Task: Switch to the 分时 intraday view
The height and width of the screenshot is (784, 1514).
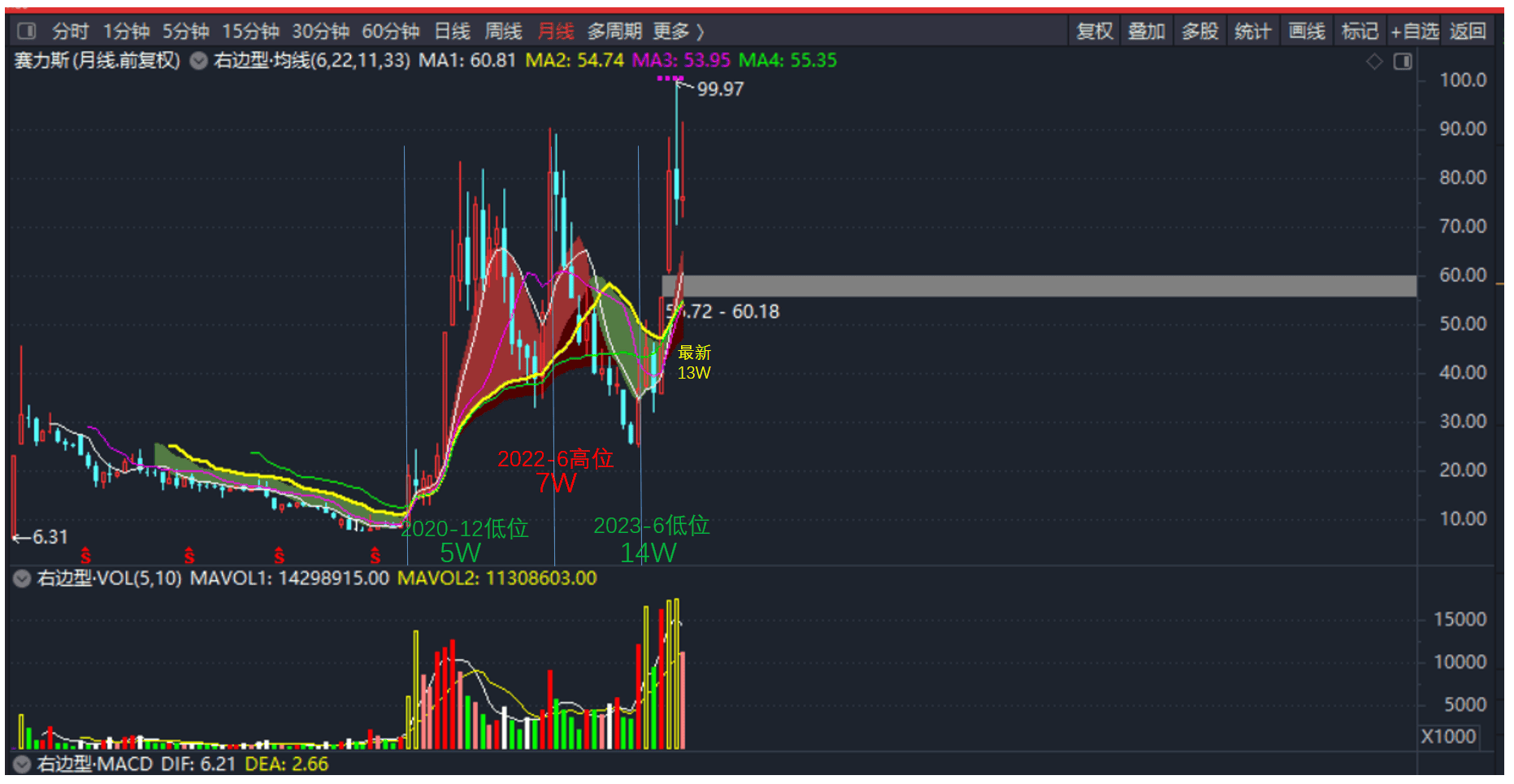Action: [70, 31]
